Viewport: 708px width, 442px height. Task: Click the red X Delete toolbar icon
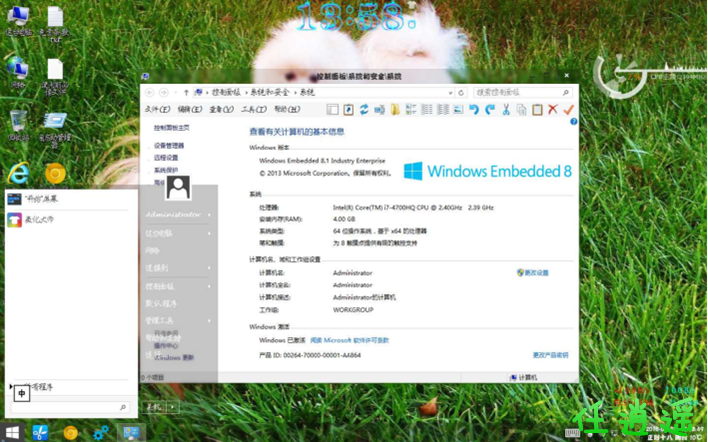coord(553,109)
